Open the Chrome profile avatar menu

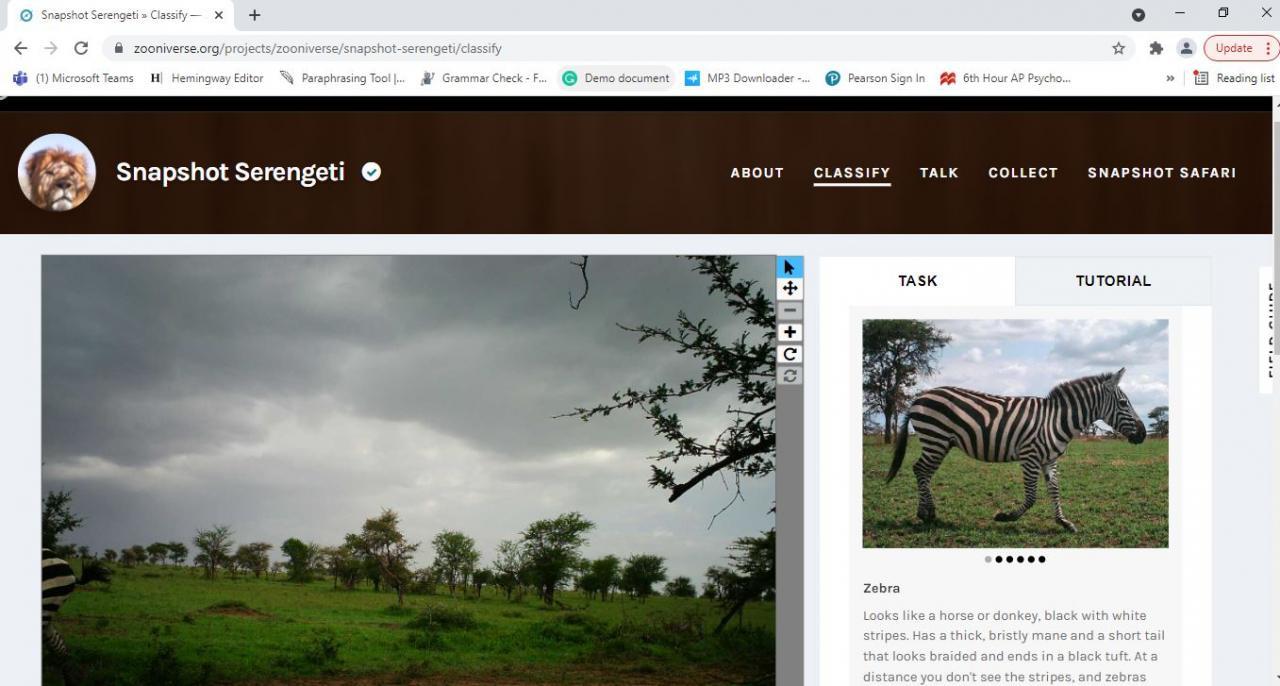click(1186, 48)
